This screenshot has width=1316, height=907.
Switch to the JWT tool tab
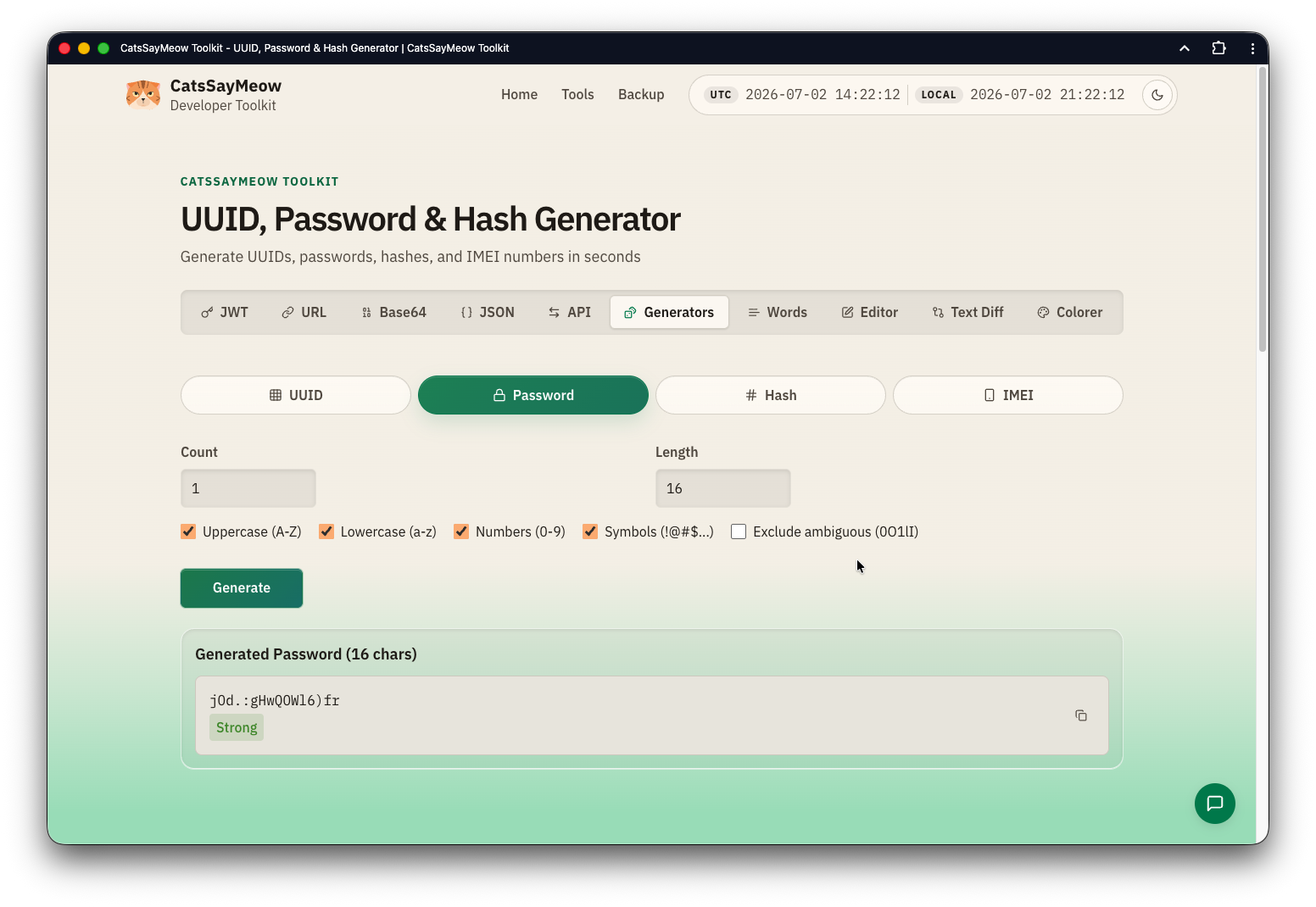pos(225,312)
